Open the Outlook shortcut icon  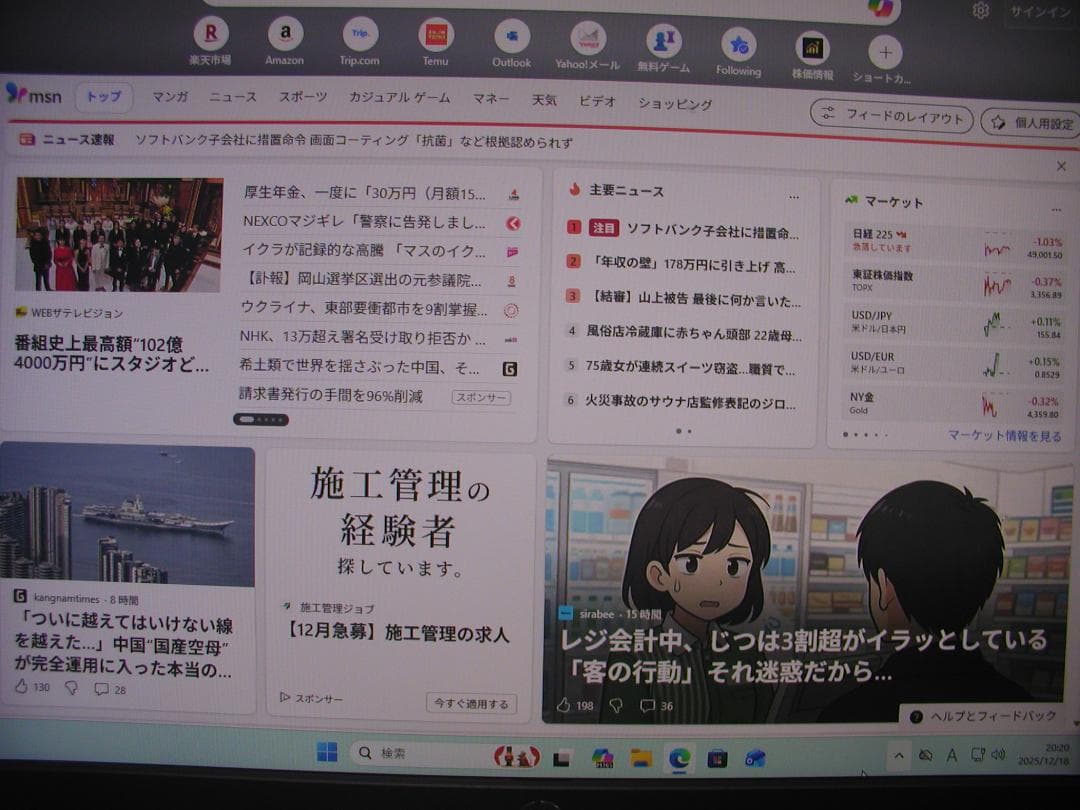point(512,37)
